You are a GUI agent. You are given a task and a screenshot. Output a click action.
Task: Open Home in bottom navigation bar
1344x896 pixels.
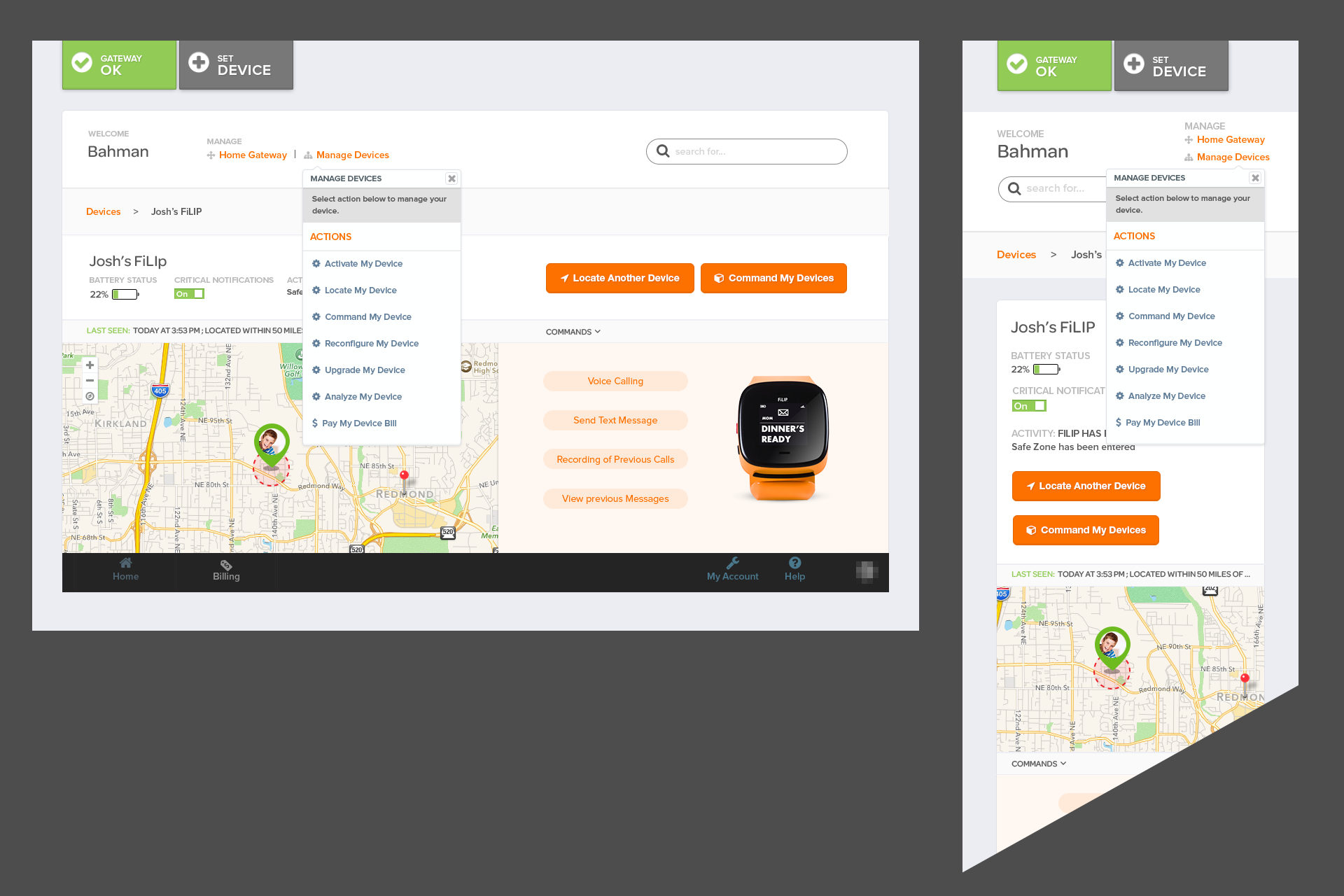point(126,570)
